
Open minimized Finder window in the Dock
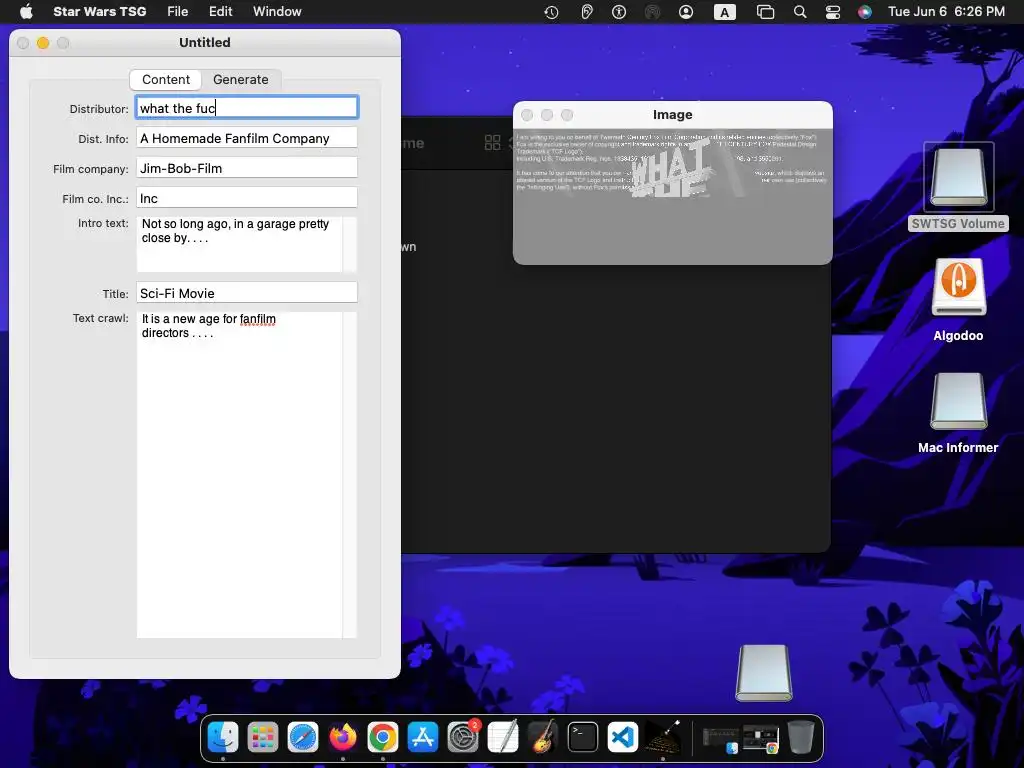(x=720, y=739)
